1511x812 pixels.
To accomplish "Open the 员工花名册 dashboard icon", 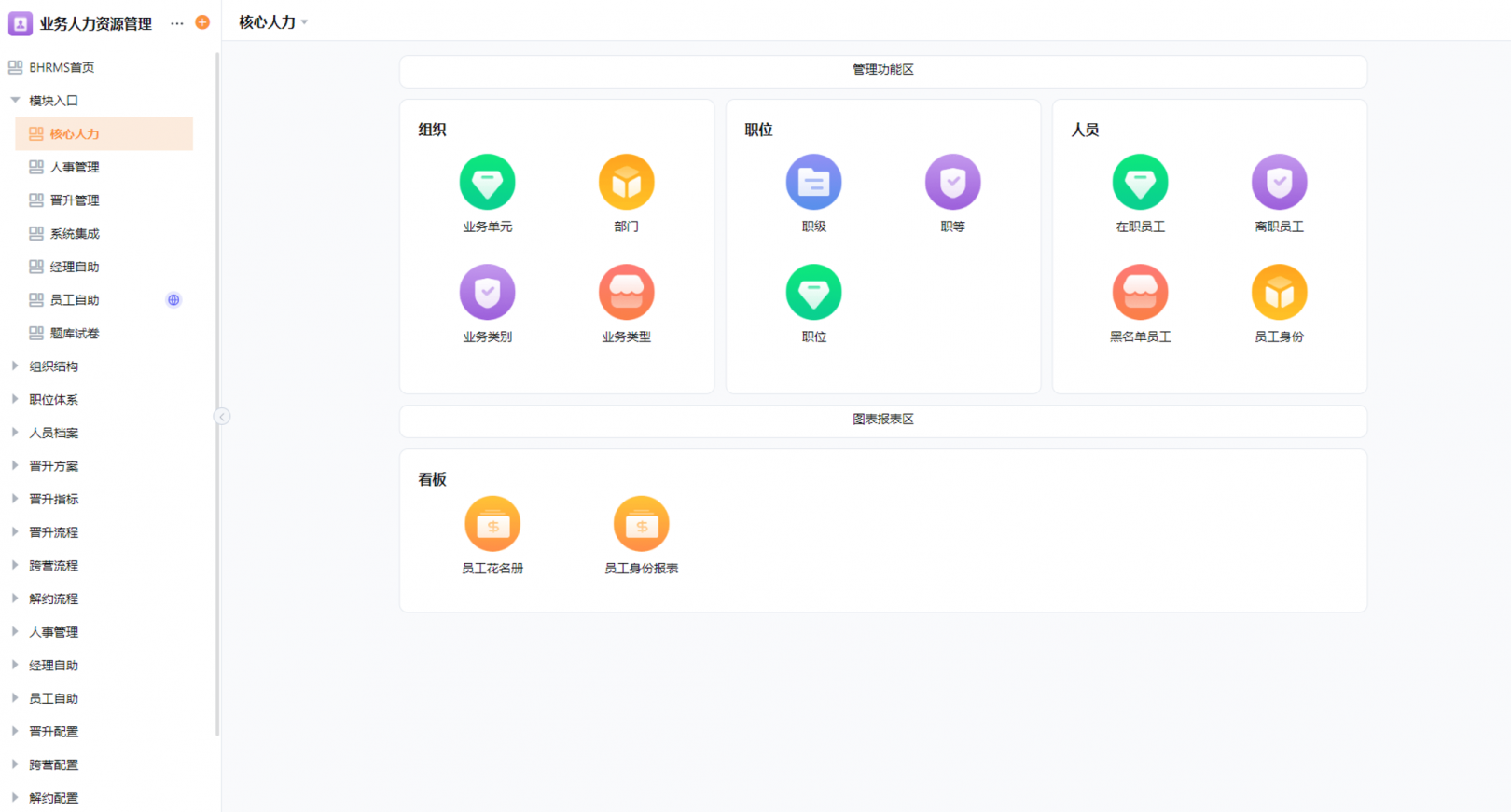I will click(x=492, y=524).
